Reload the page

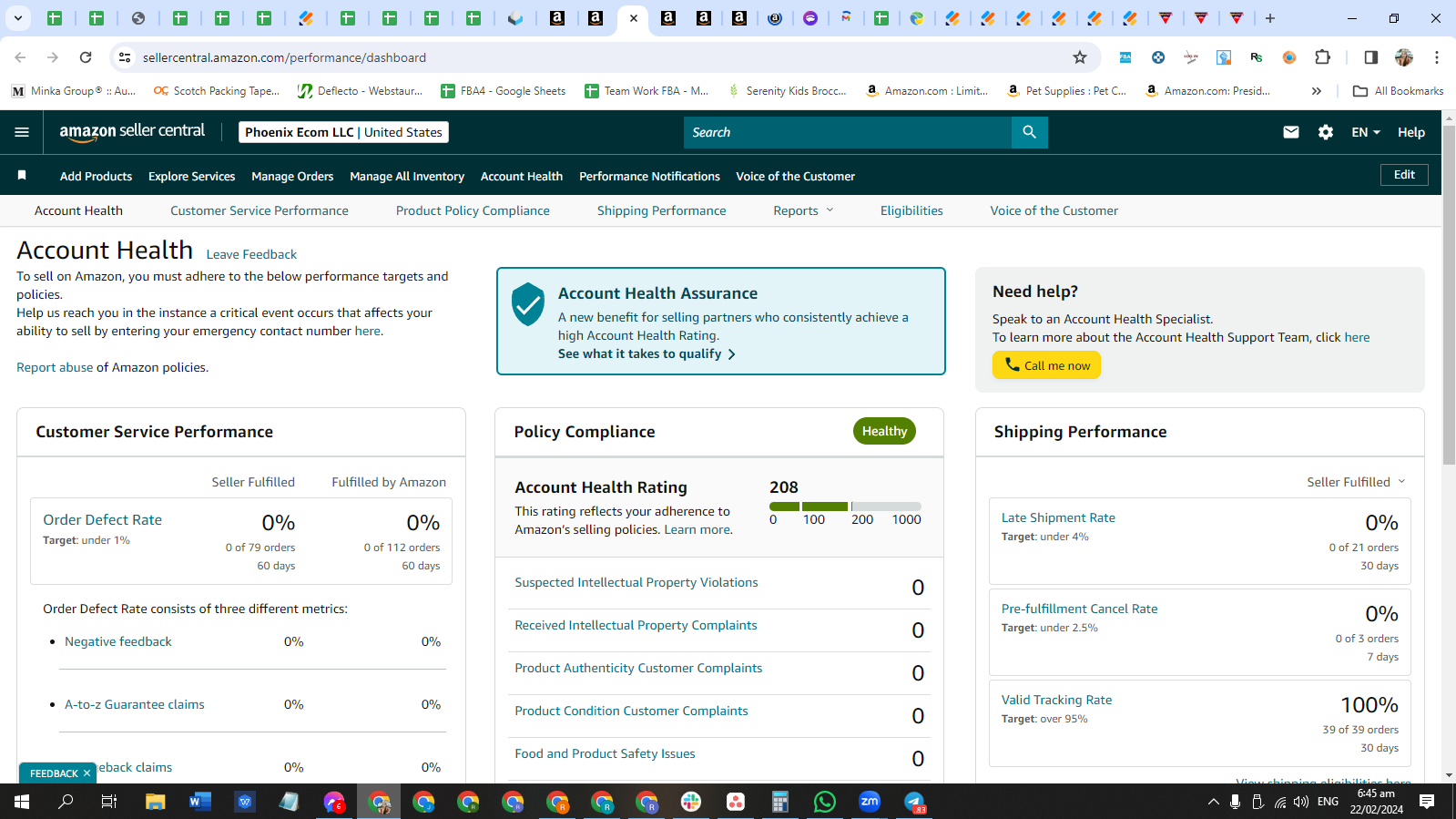tap(86, 57)
